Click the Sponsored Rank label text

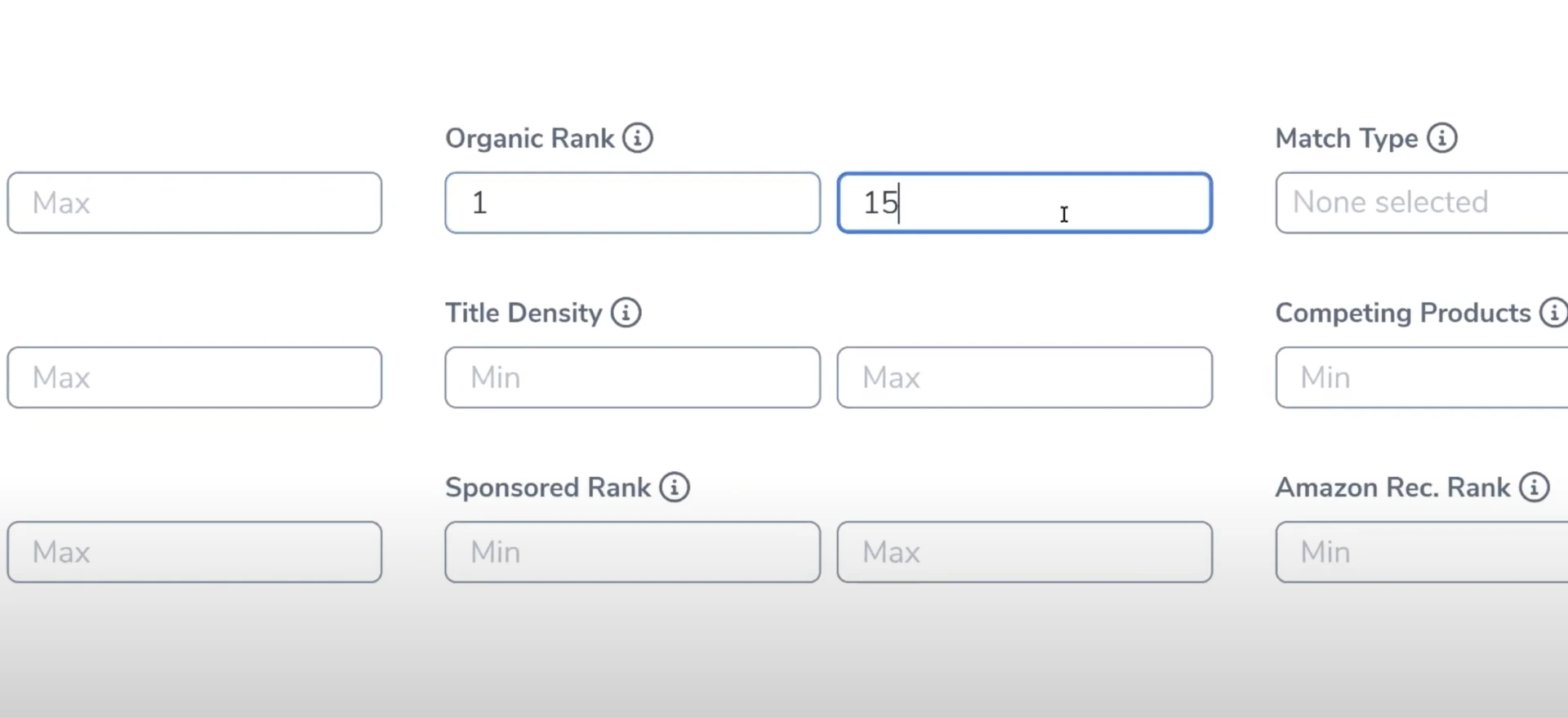[x=547, y=488]
